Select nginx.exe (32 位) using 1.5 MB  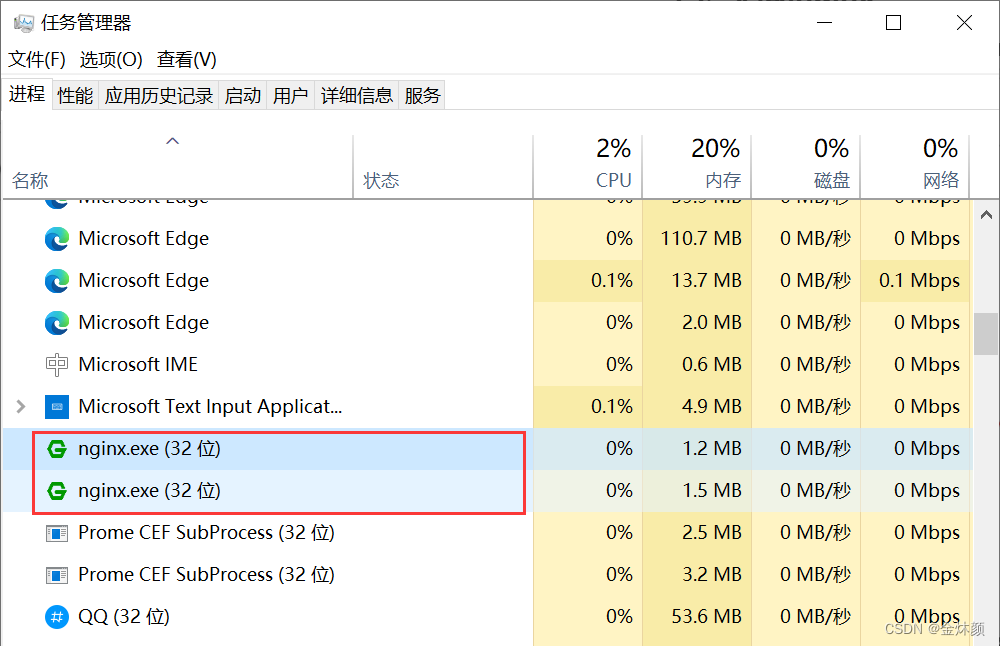point(487,491)
